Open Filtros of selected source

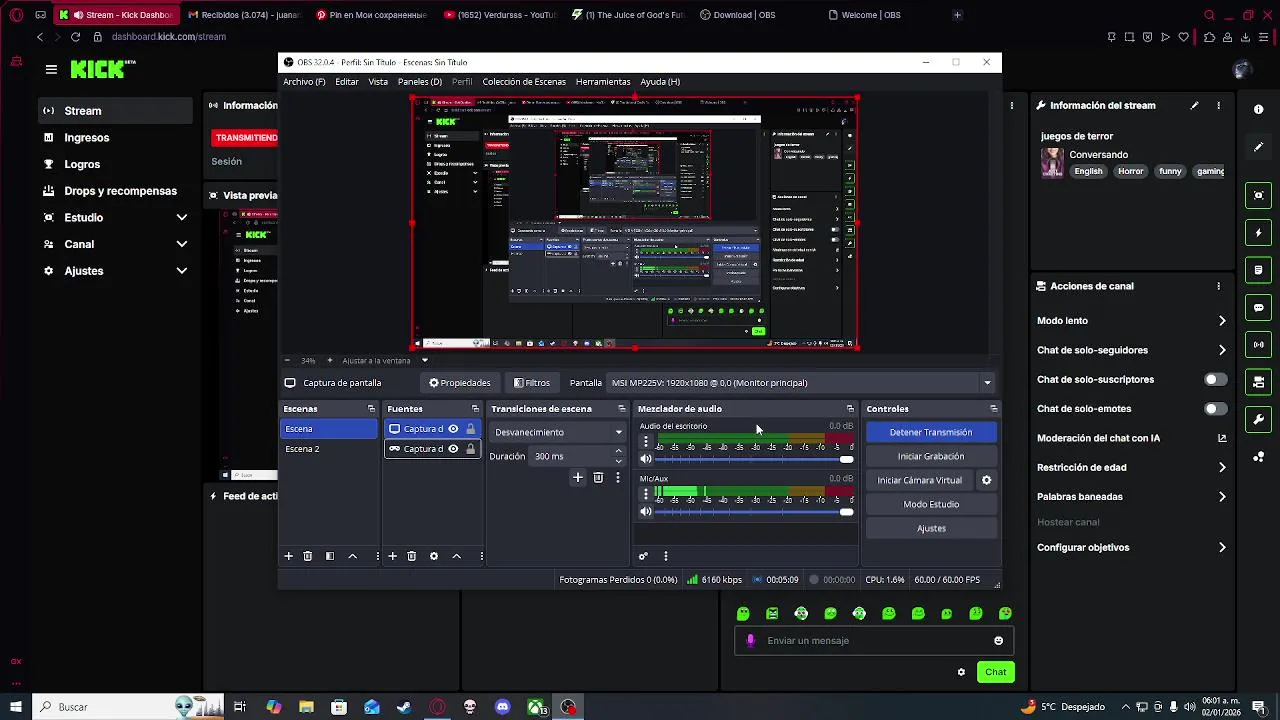(532, 383)
